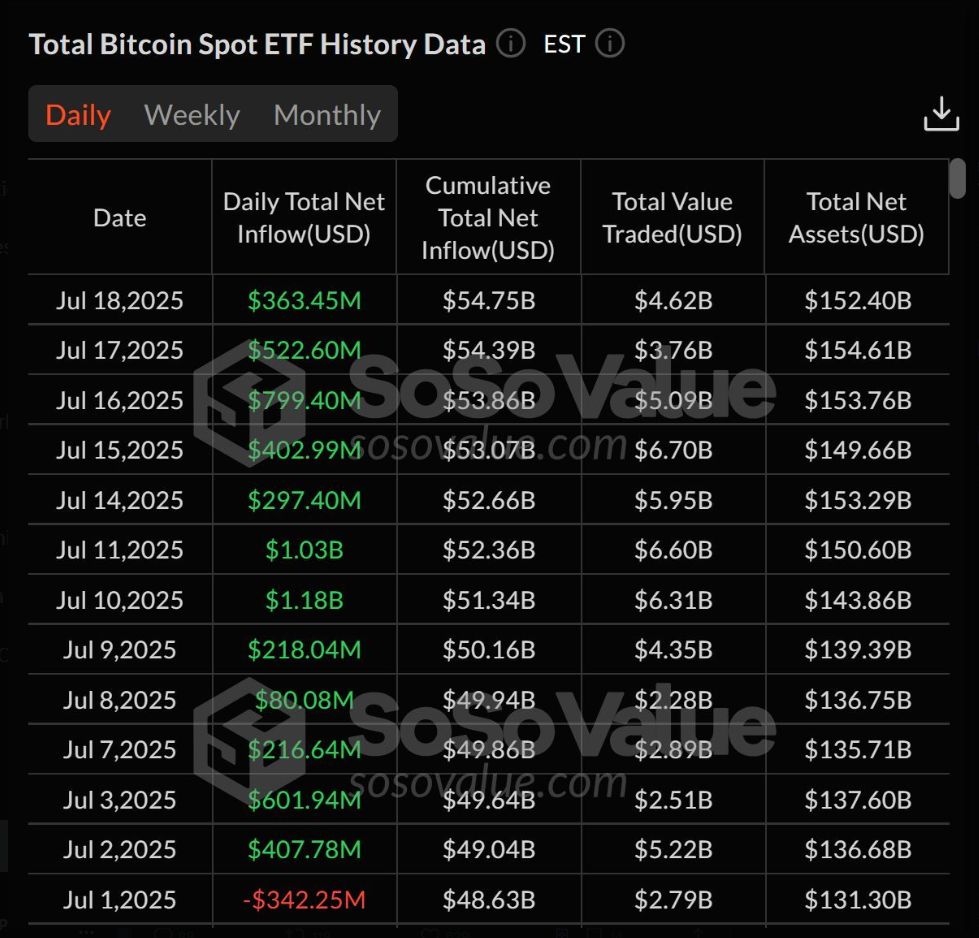
Task: Switch to the Daily tab
Action: 78,115
